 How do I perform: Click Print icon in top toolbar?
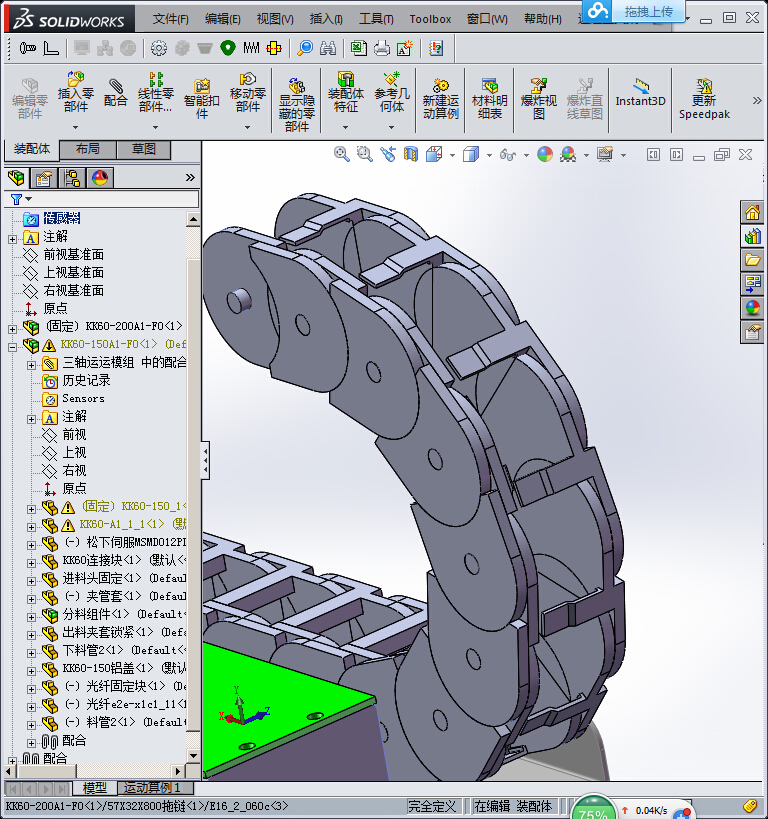point(382,48)
